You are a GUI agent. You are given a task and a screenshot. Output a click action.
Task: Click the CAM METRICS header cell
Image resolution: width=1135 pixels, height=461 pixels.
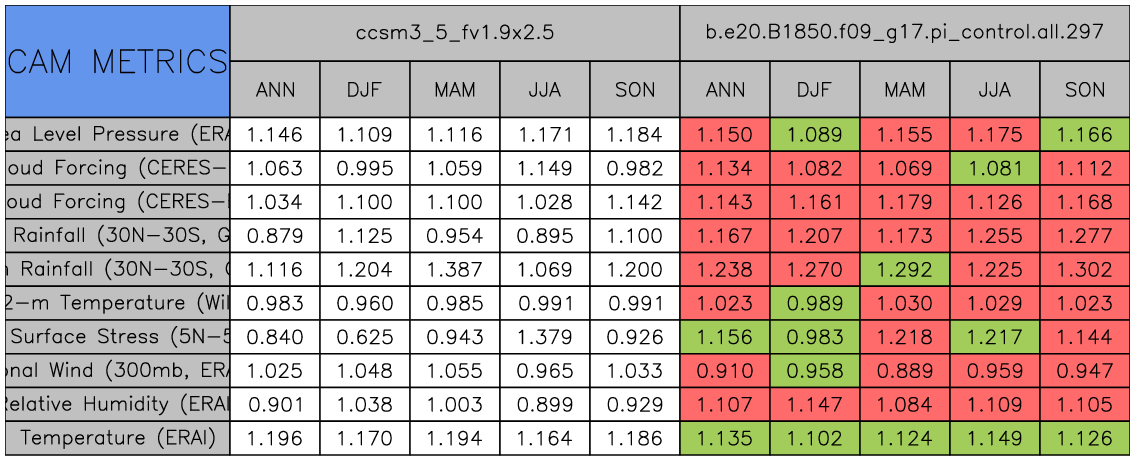(117, 61)
